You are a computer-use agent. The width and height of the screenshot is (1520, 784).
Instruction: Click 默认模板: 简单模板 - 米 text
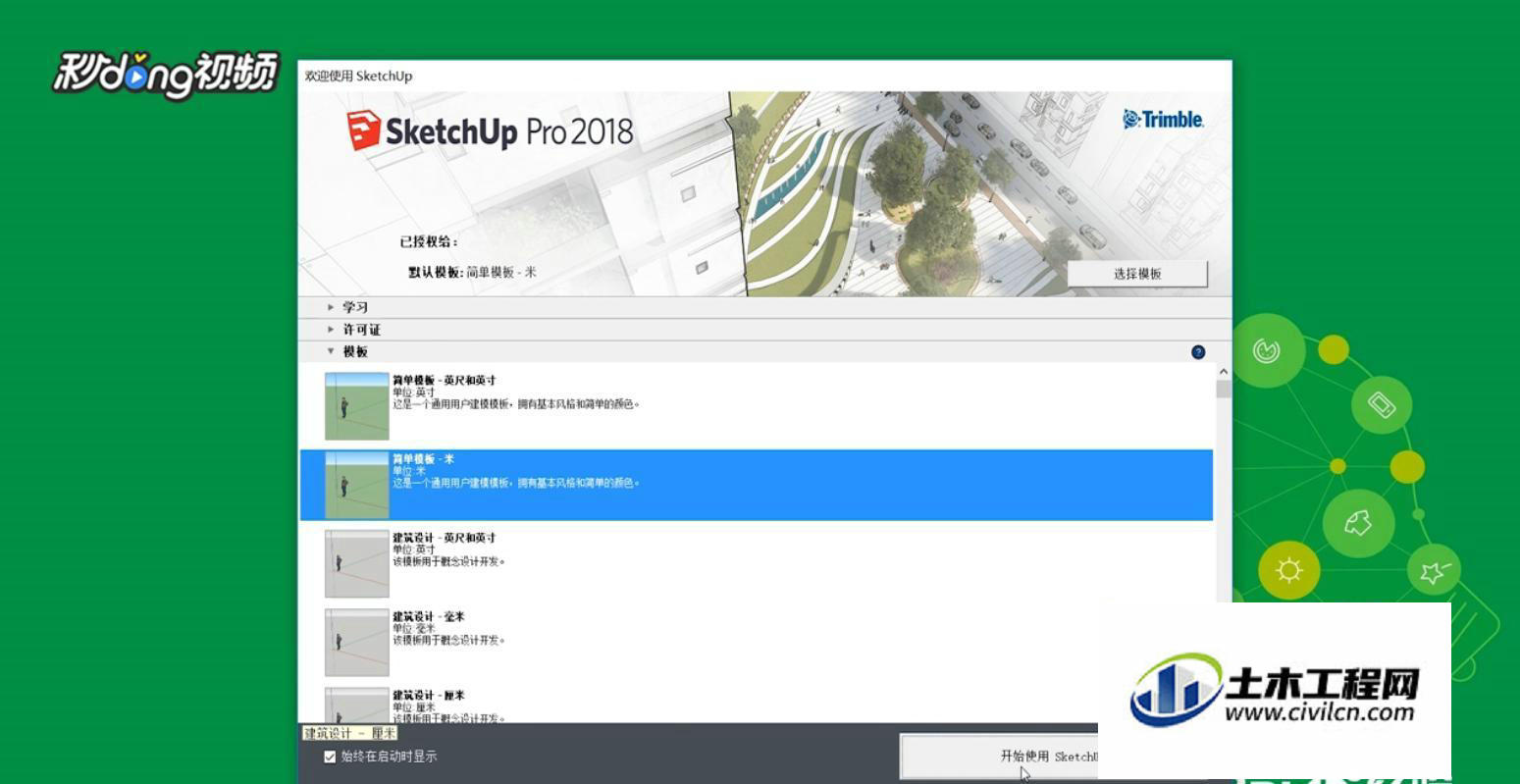pyautogui.click(x=472, y=272)
